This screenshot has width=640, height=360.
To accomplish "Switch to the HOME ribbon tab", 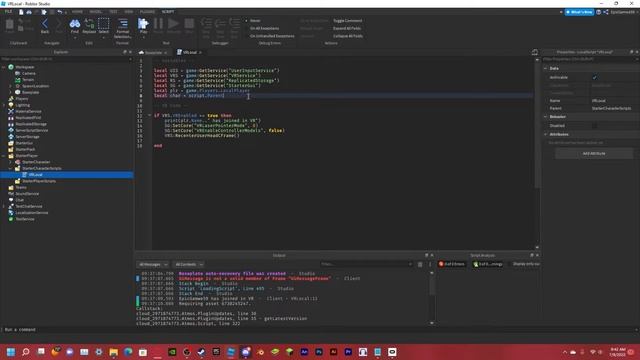I will click(x=77, y=12).
